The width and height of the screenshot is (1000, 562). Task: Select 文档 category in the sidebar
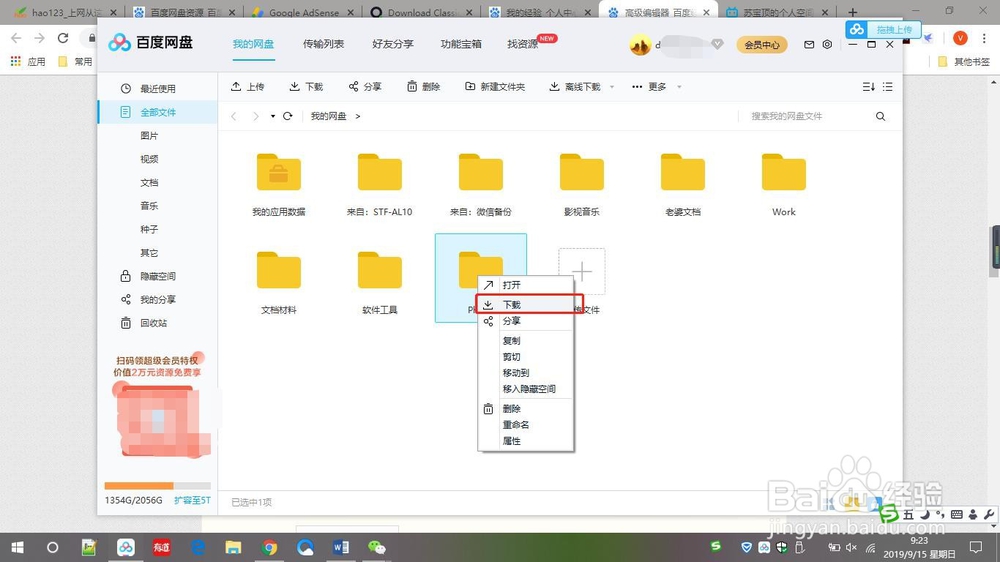coord(149,182)
